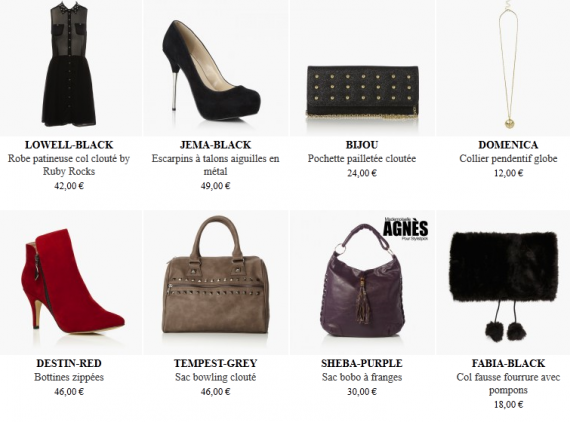The height and width of the screenshot is (422, 570).
Task: Select the 'Sac bobo à franges' description
Action: click(362, 377)
